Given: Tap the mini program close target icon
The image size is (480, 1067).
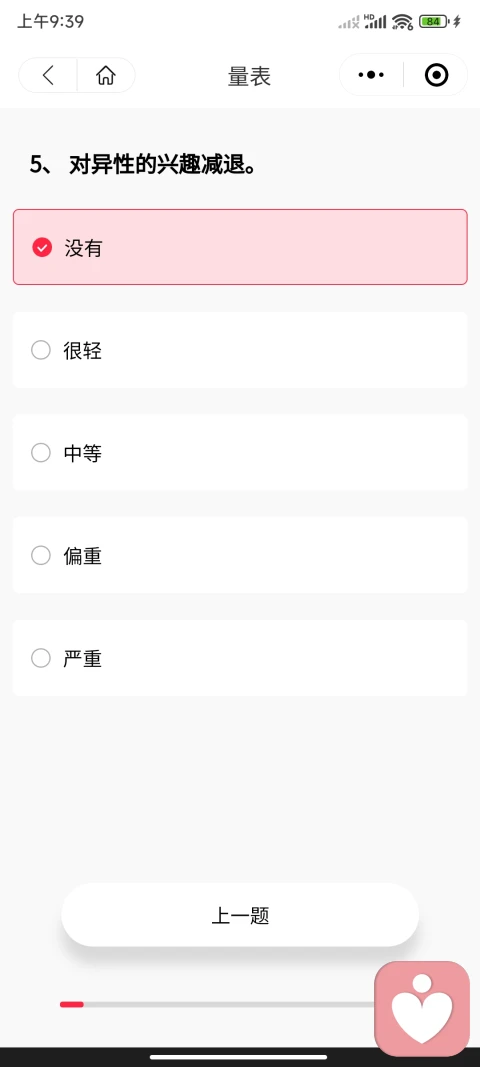Looking at the screenshot, I should pyautogui.click(x=436, y=75).
